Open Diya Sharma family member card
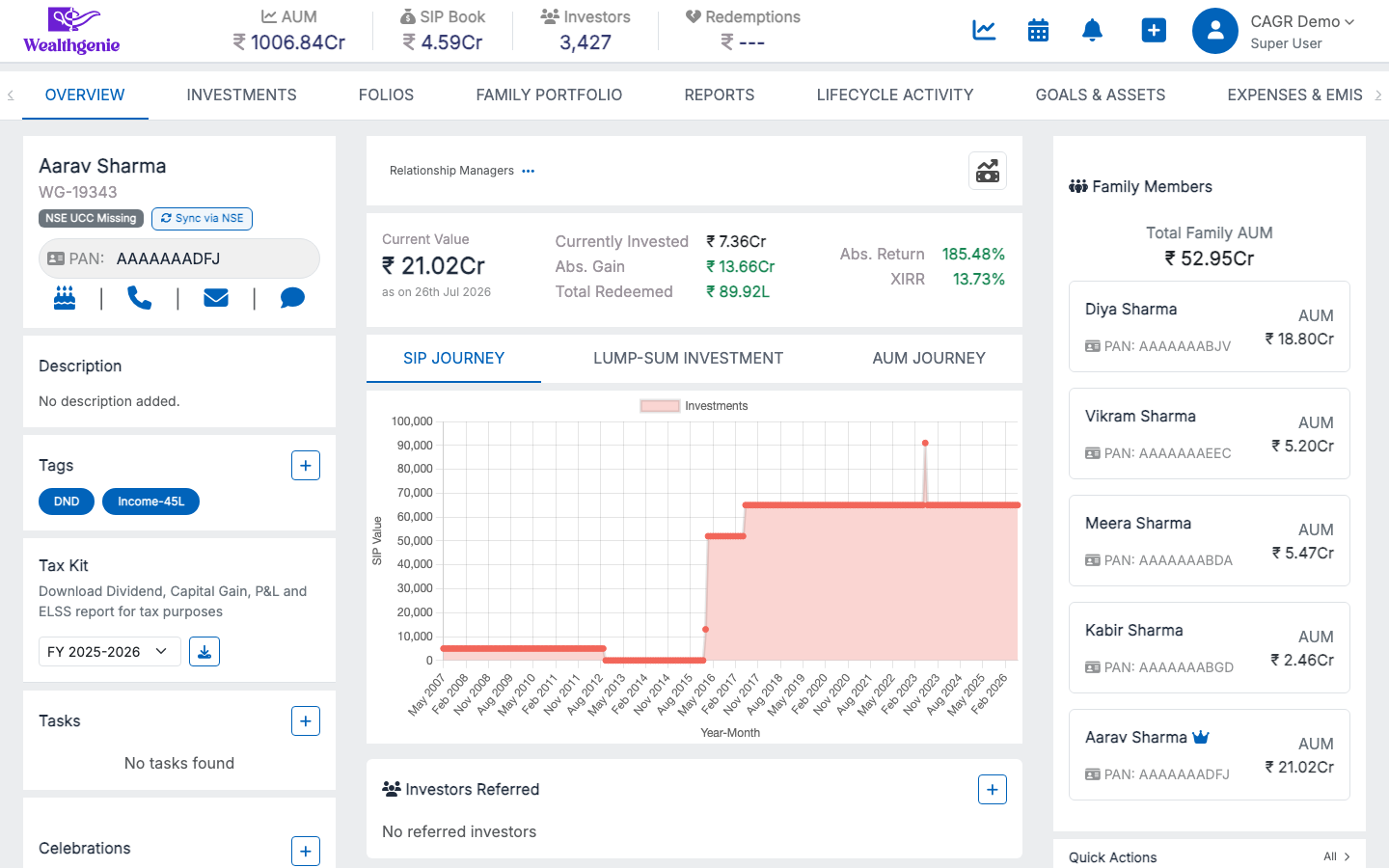Screen dimensions: 1389x868 tap(1210, 327)
